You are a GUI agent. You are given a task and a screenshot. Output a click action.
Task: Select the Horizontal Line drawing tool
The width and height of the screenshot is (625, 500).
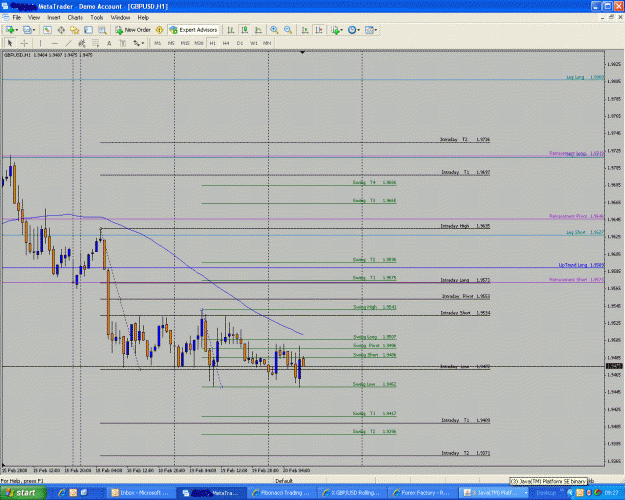point(55,43)
